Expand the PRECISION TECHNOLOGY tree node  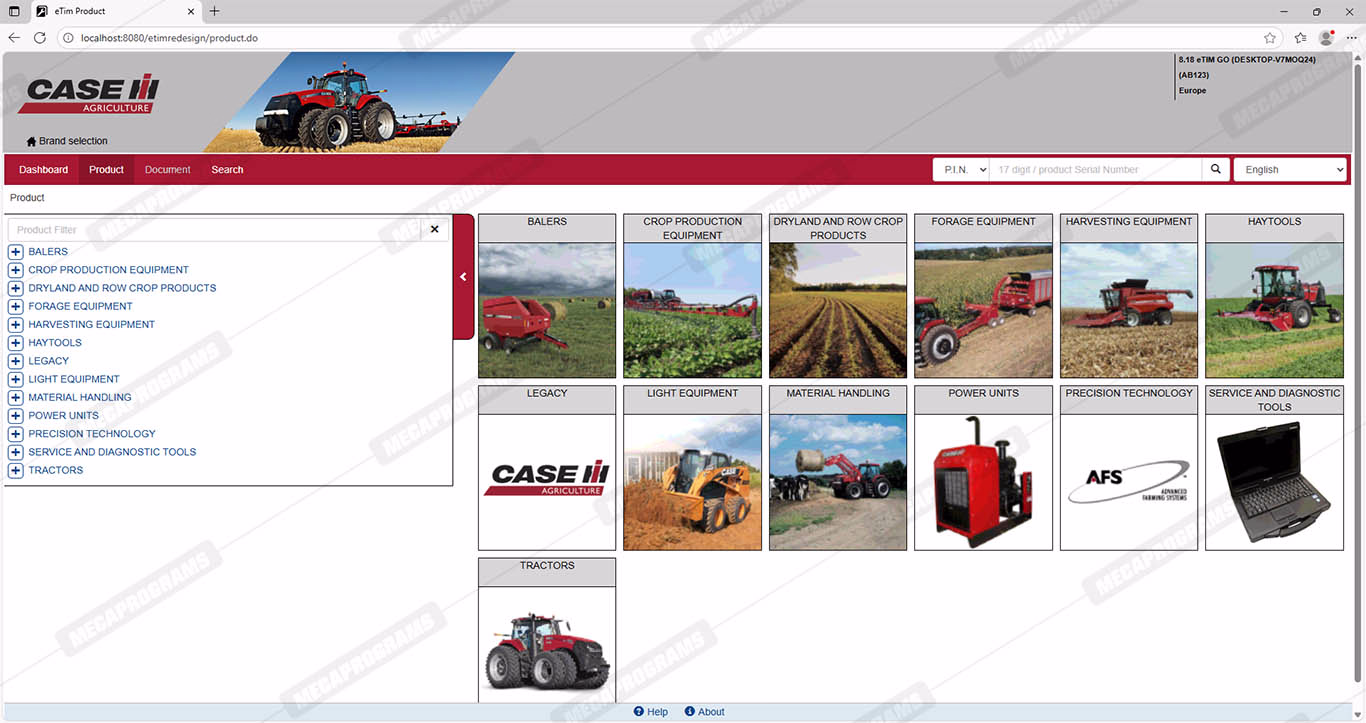pyautogui.click(x=15, y=434)
